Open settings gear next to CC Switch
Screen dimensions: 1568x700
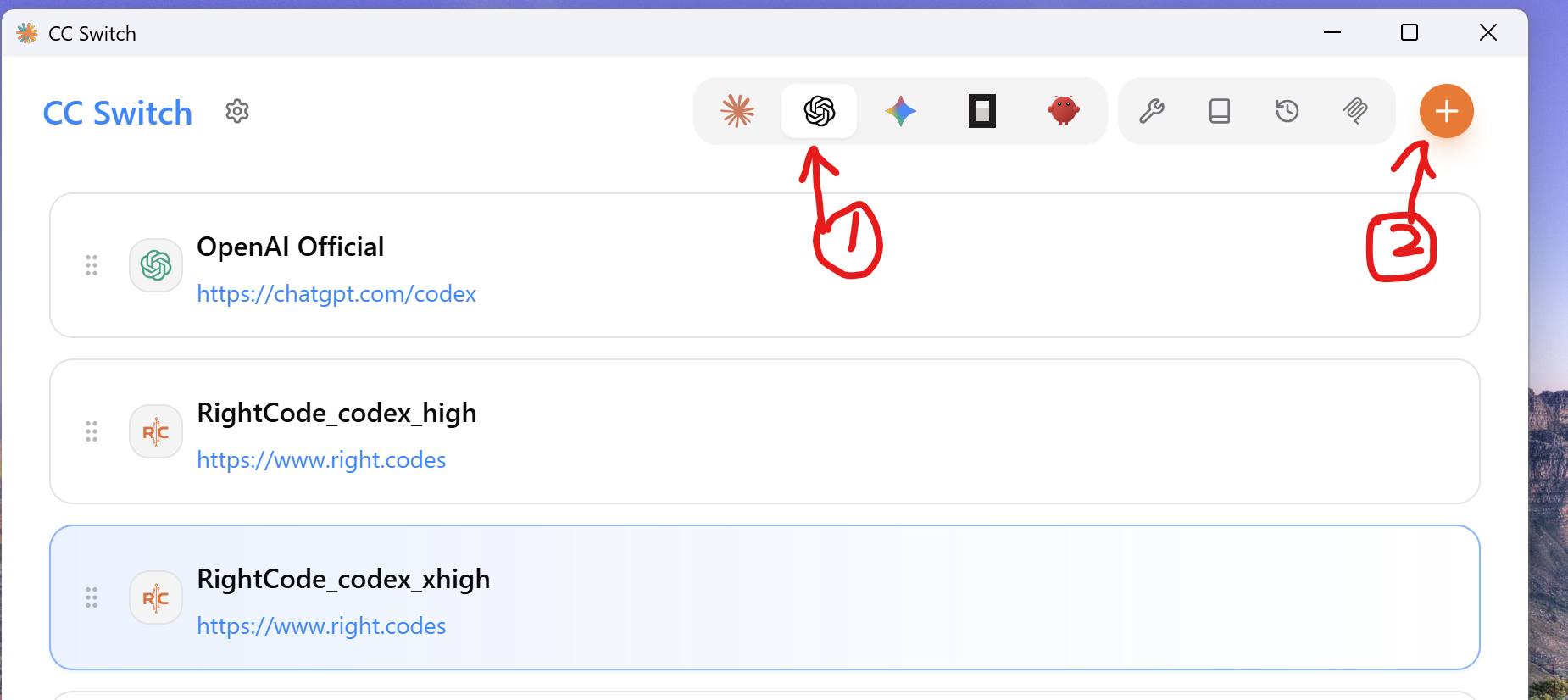coord(237,111)
